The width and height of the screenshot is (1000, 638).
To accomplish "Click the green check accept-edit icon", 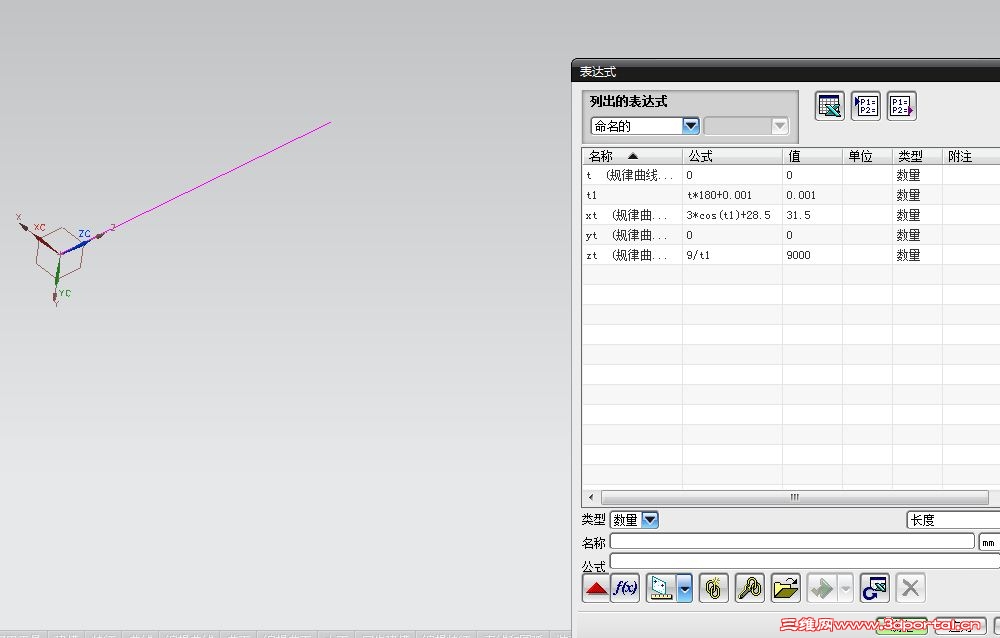I will (822, 588).
